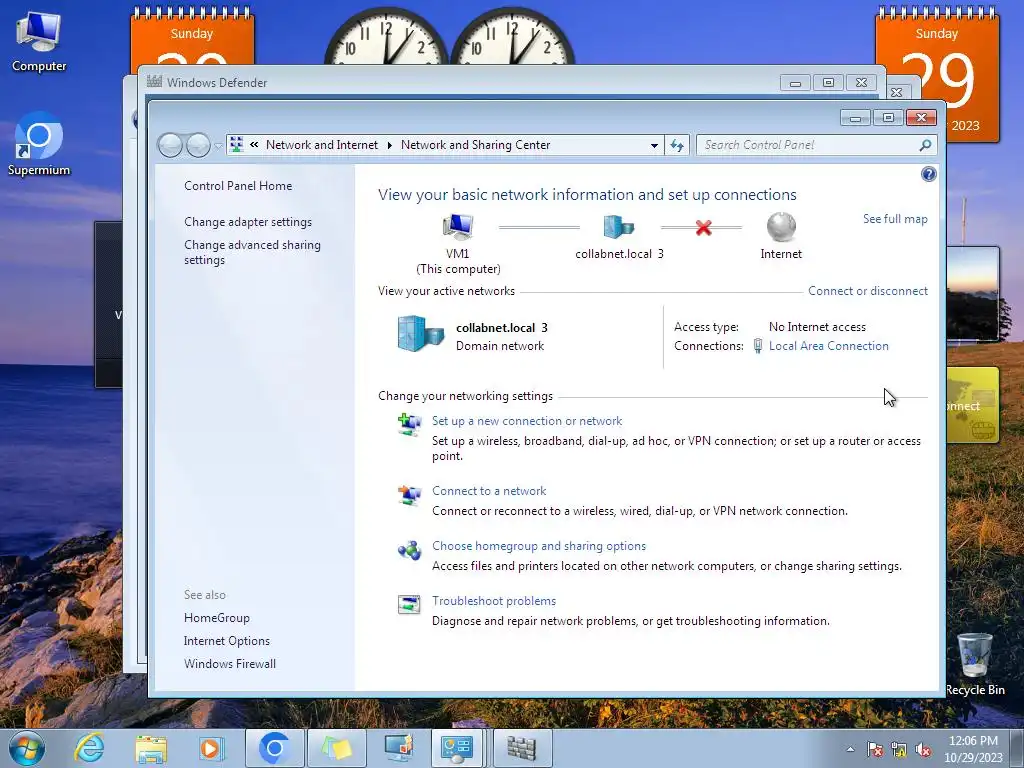Click the collabnet.local network map icon
This screenshot has width=1024, height=768.
tap(618, 227)
